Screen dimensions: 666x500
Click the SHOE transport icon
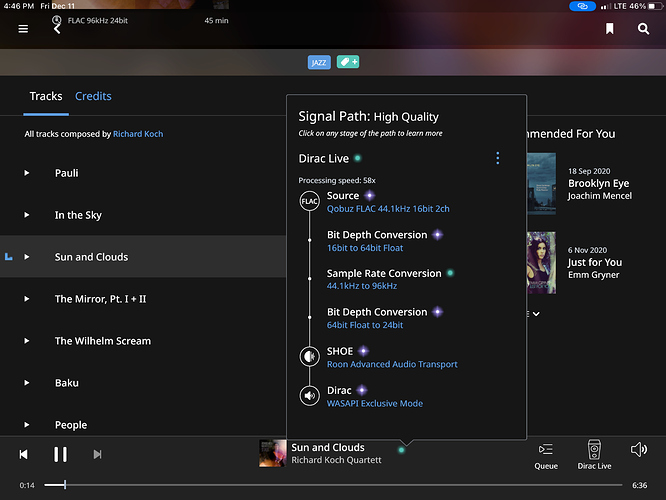(x=310, y=356)
